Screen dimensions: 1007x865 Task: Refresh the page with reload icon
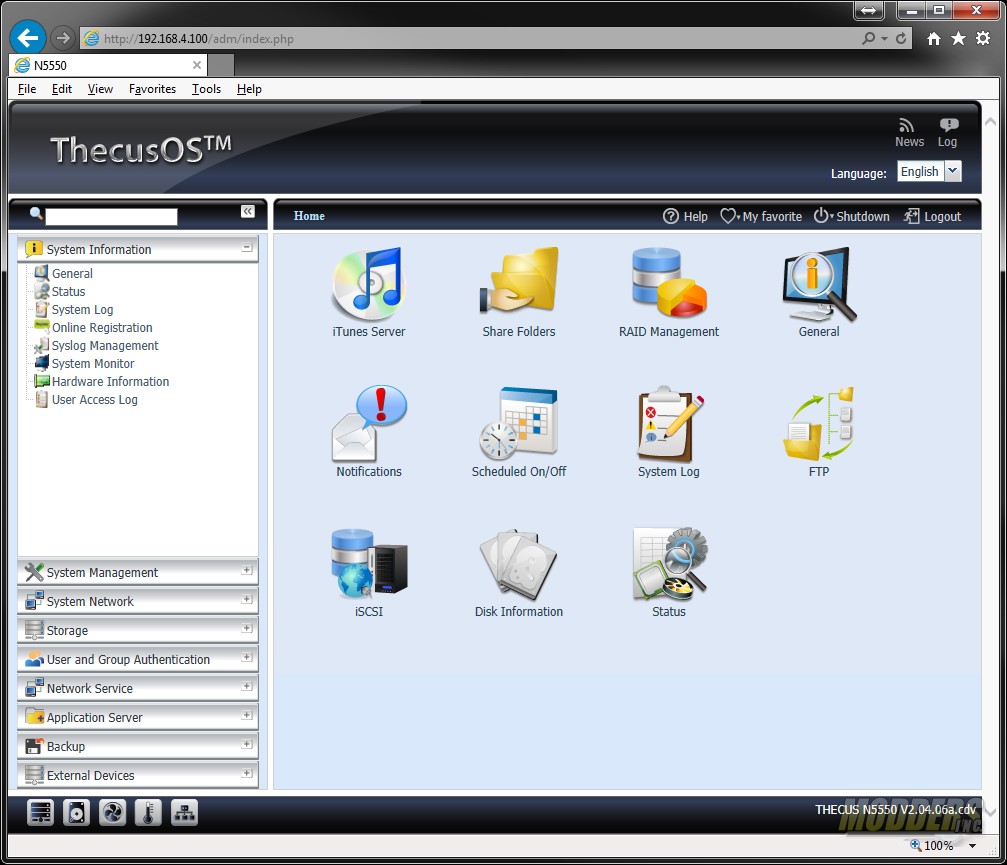point(901,39)
